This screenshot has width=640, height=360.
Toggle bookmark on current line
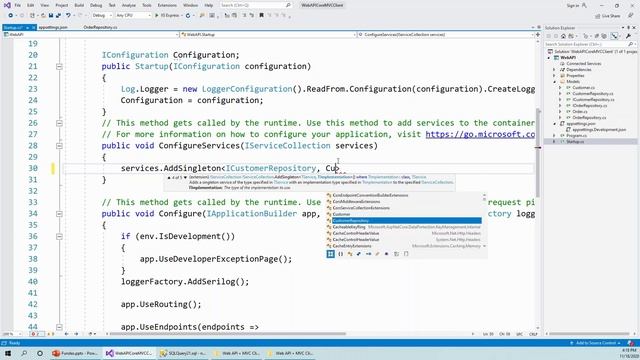261,16
